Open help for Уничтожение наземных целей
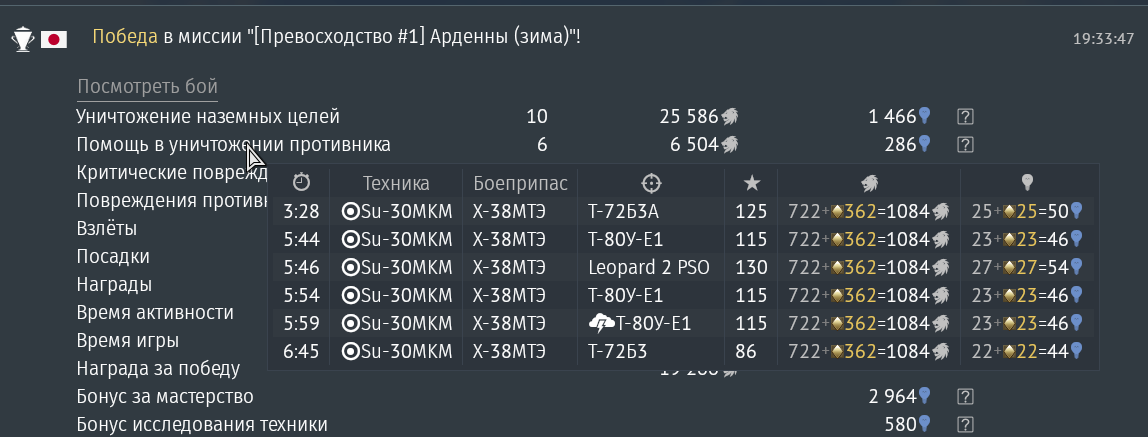The height and width of the screenshot is (437, 1148). pos(964,116)
